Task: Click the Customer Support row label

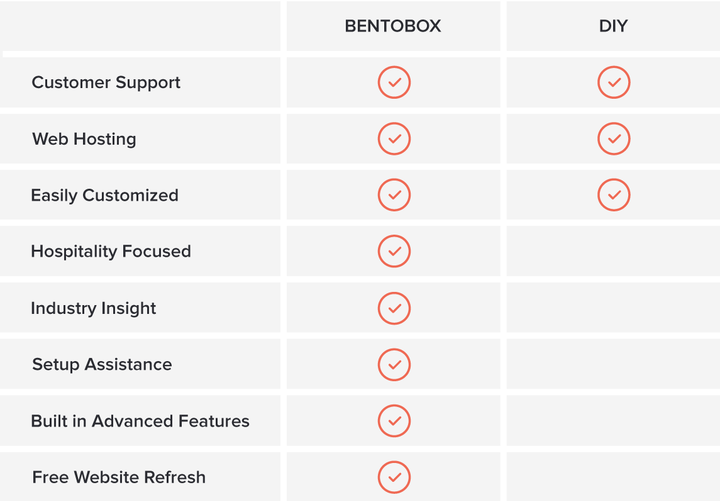Action: tap(106, 83)
